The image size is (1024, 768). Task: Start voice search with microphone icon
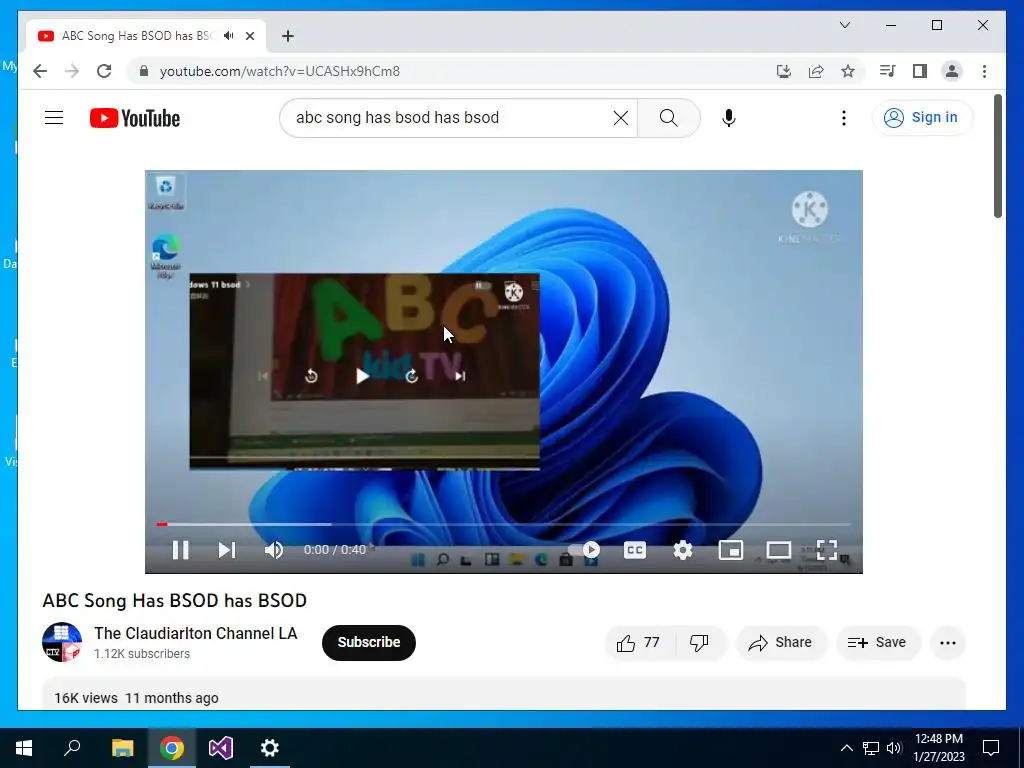(729, 118)
